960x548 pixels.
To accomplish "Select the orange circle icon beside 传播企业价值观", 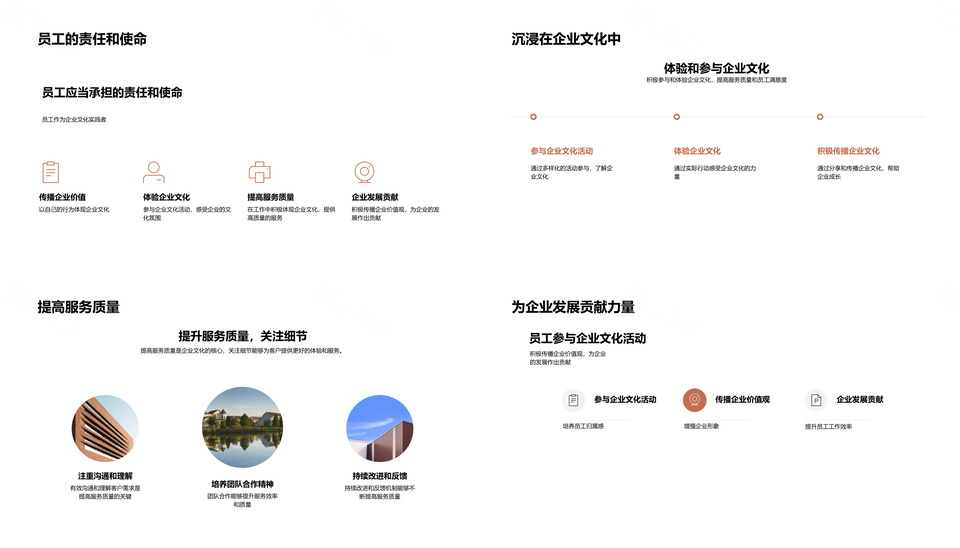I will 694,400.
